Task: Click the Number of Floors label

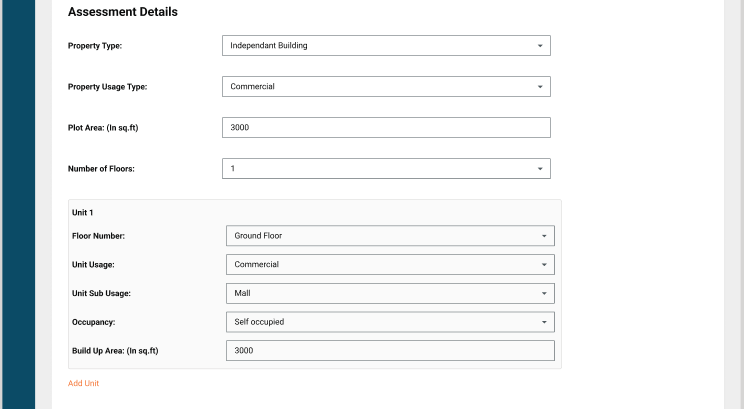Action: coord(101,169)
